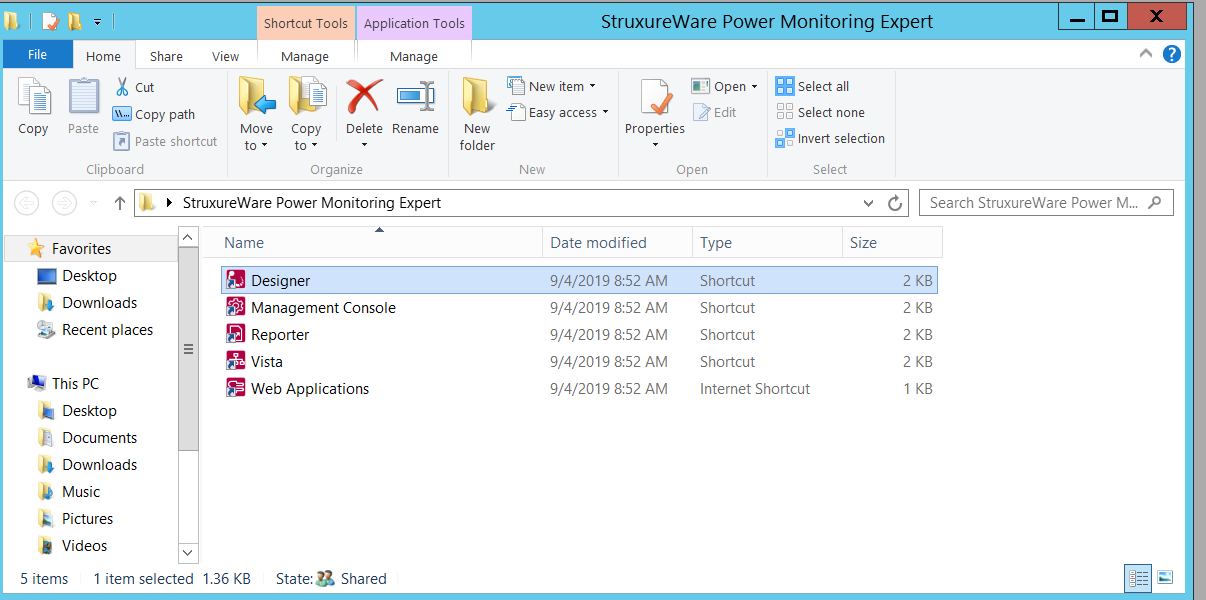Open Music under This PC
Image resolution: width=1206 pixels, height=600 pixels.
pos(81,492)
